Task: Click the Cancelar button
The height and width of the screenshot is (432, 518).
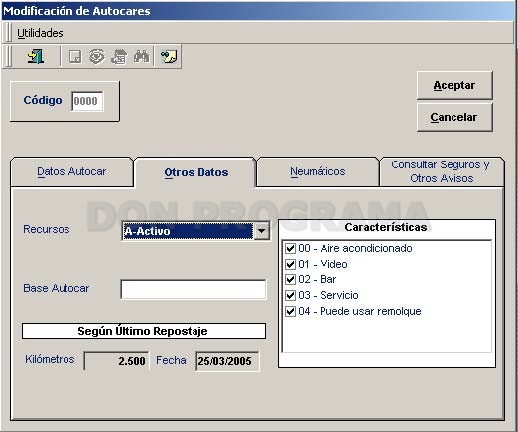Action: pos(454,117)
